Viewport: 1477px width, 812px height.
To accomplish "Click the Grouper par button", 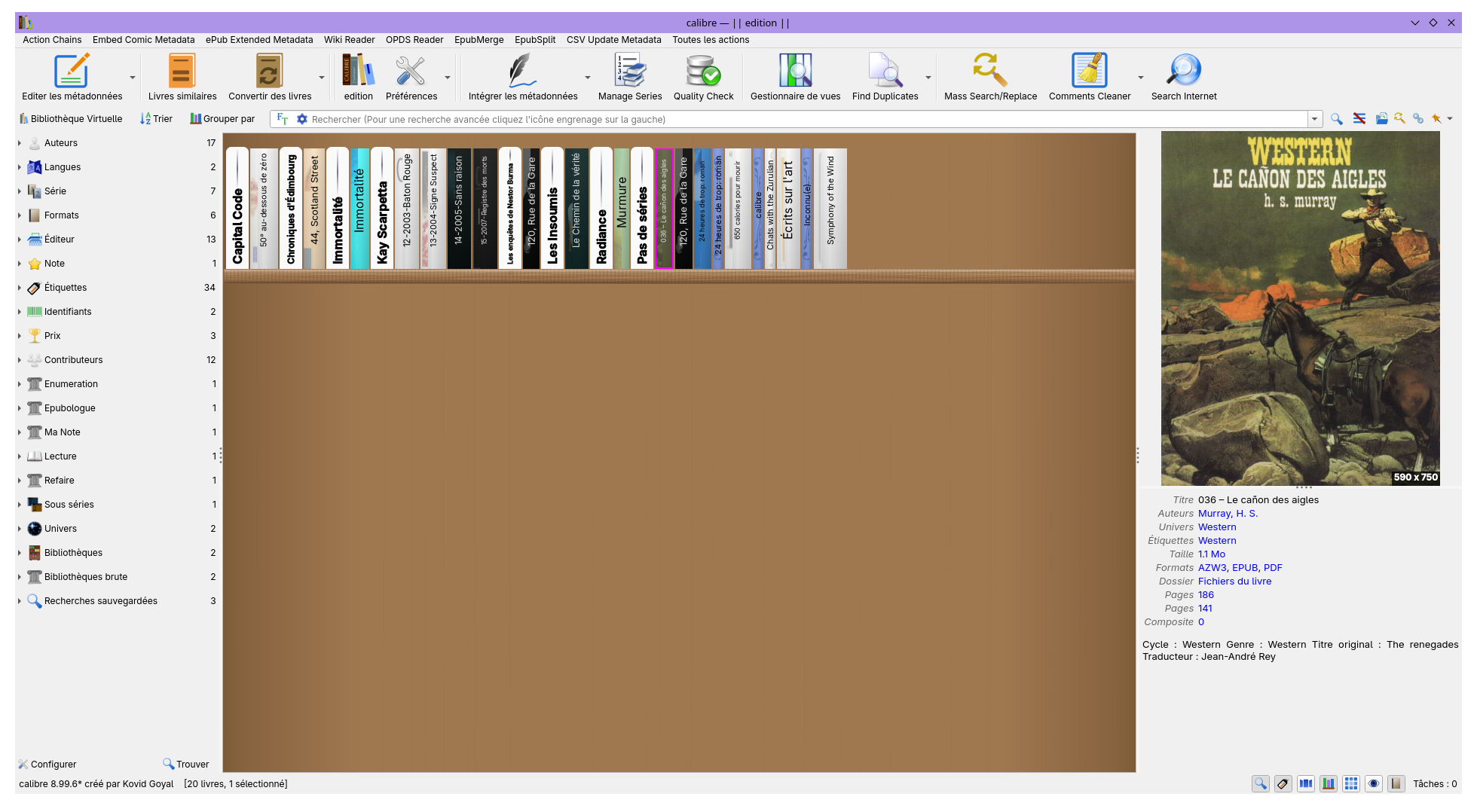I will pos(222,119).
